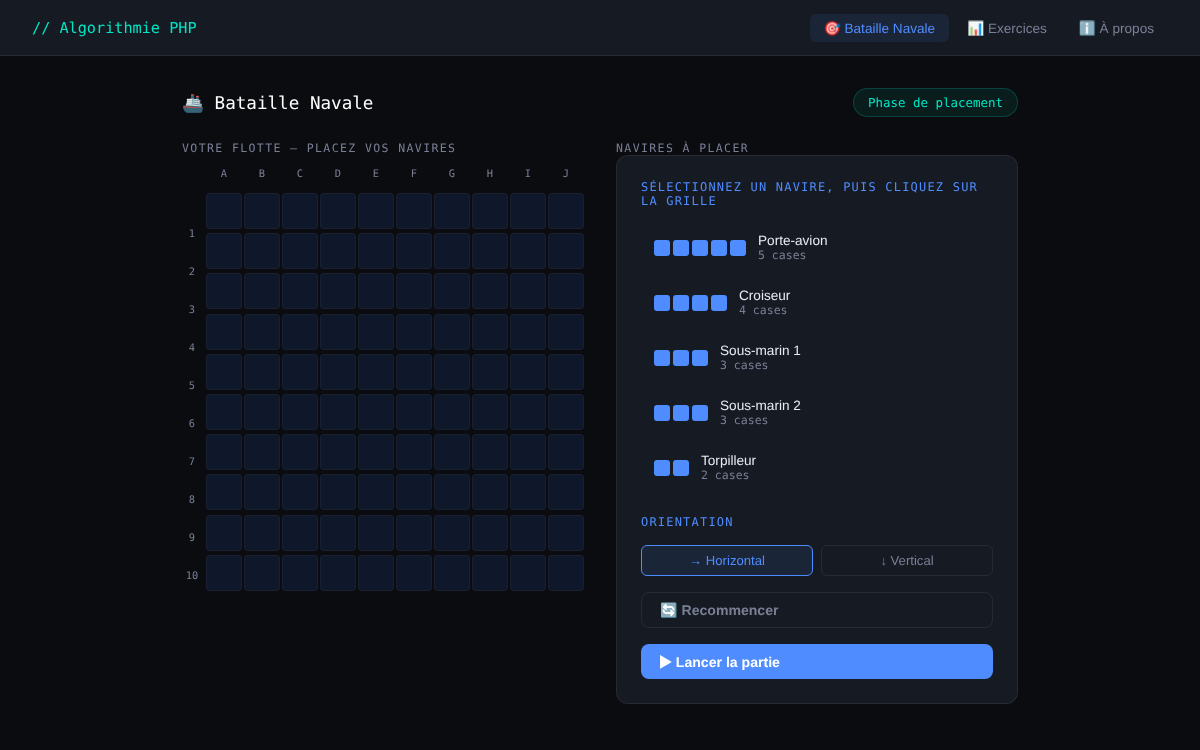
Task: Click grid cell E5
Action: (376, 372)
